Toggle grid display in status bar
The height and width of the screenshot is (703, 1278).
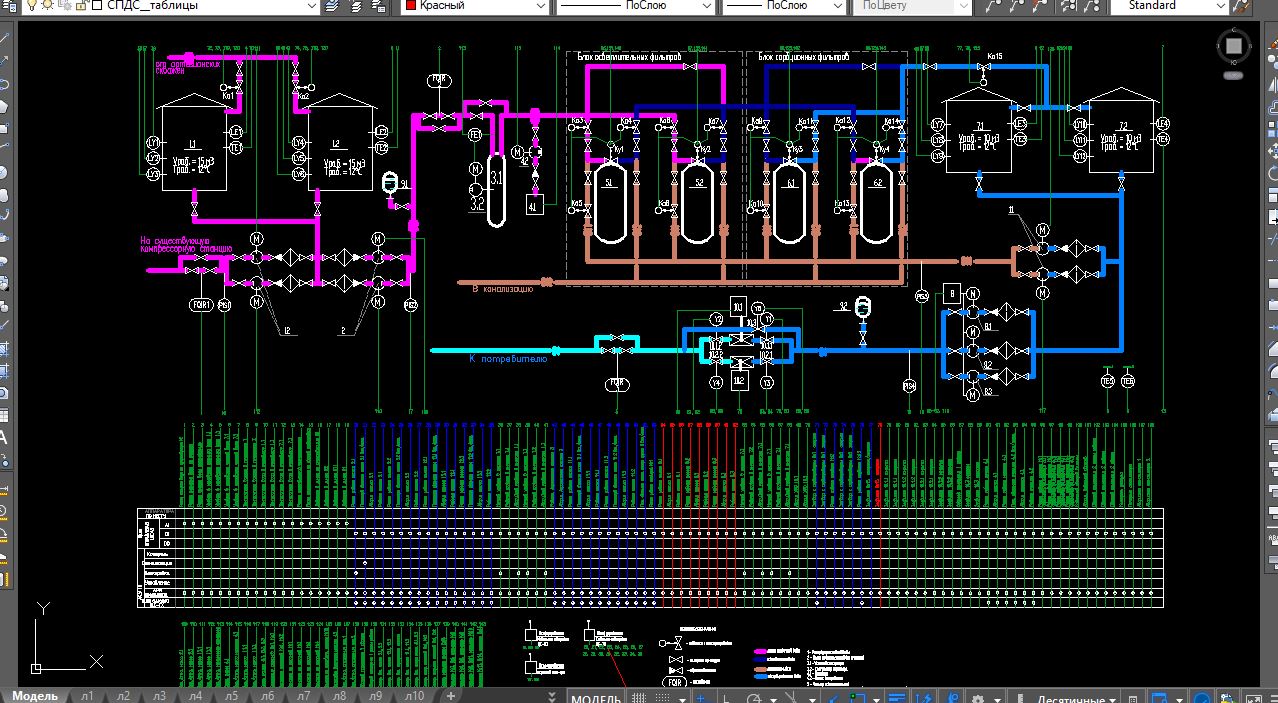tap(638, 698)
